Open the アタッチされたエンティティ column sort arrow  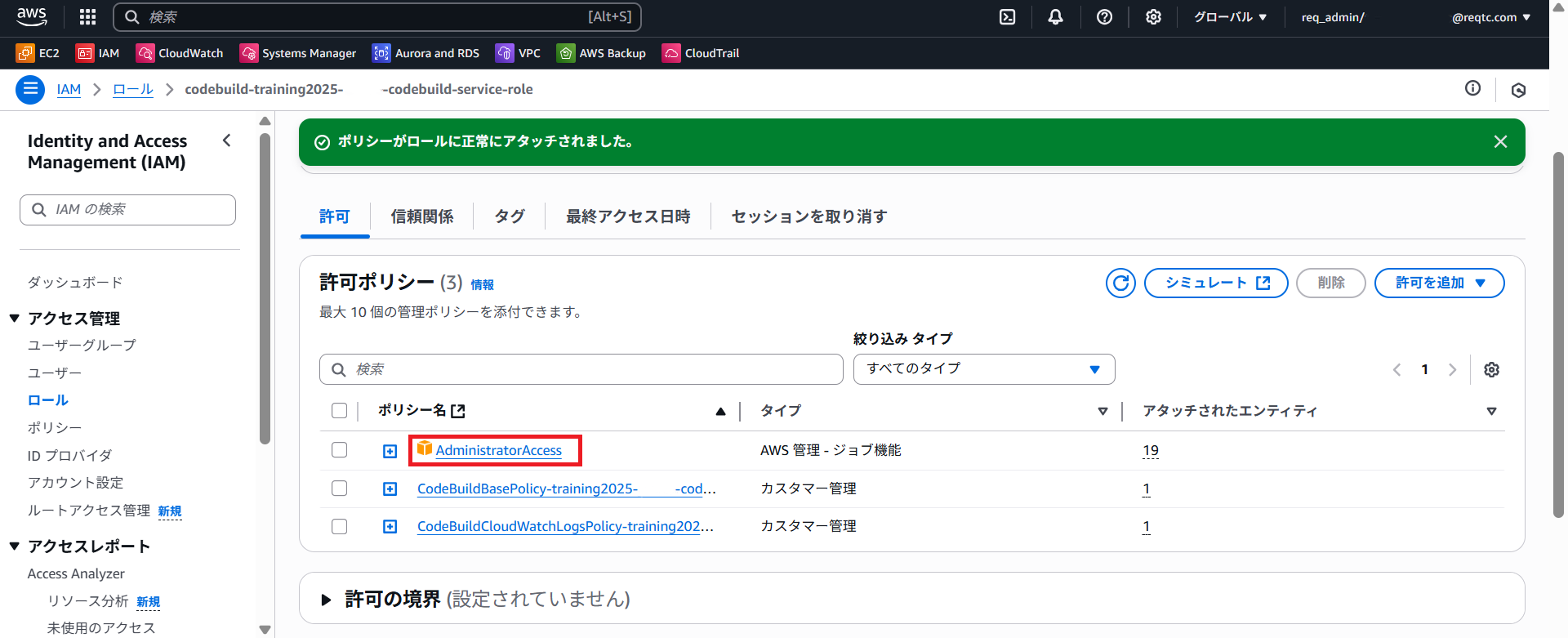[1491, 411]
